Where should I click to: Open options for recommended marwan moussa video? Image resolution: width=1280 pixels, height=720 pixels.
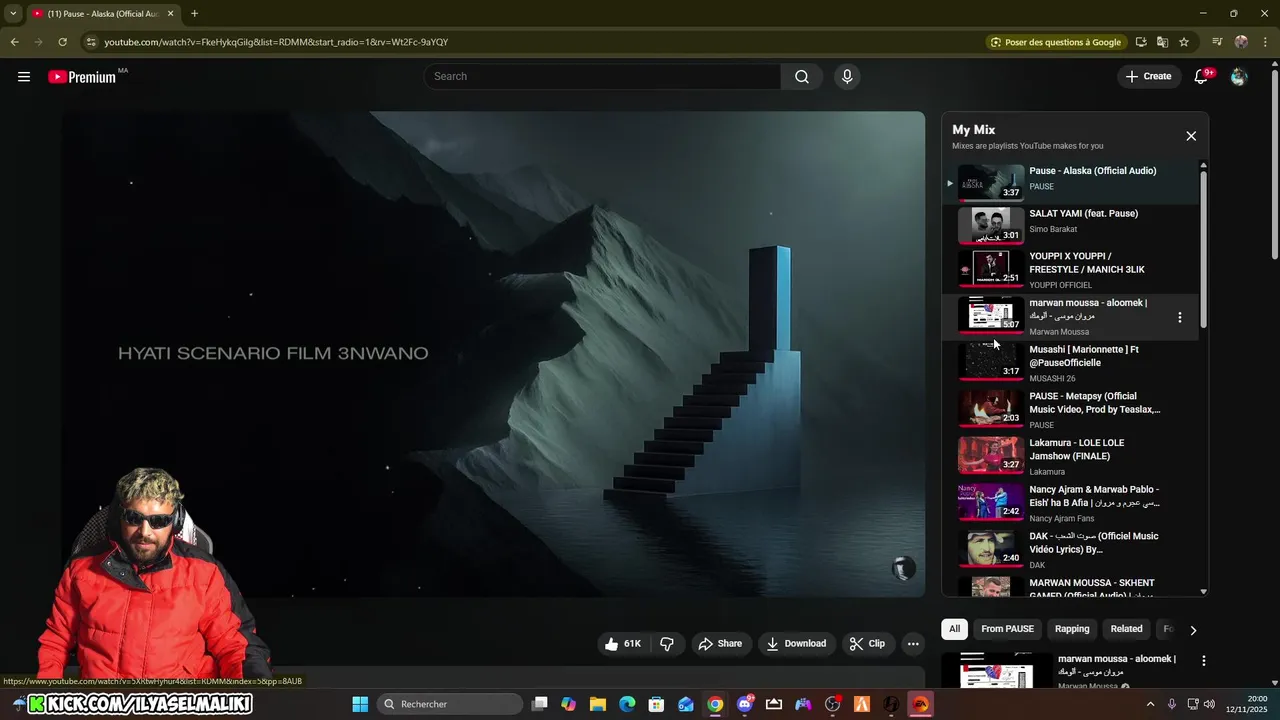(x=1204, y=661)
